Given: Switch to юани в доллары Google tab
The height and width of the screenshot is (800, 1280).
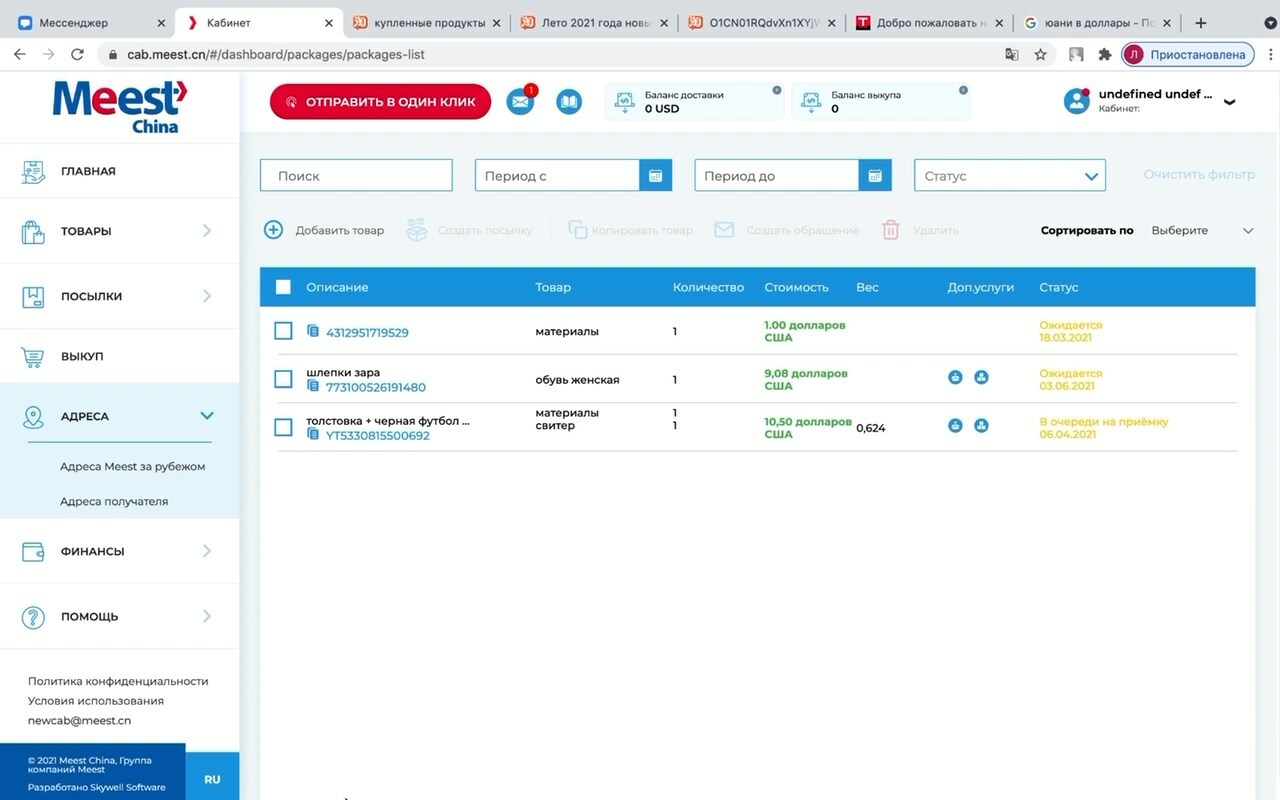Looking at the screenshot, I should pos(1097,22).
